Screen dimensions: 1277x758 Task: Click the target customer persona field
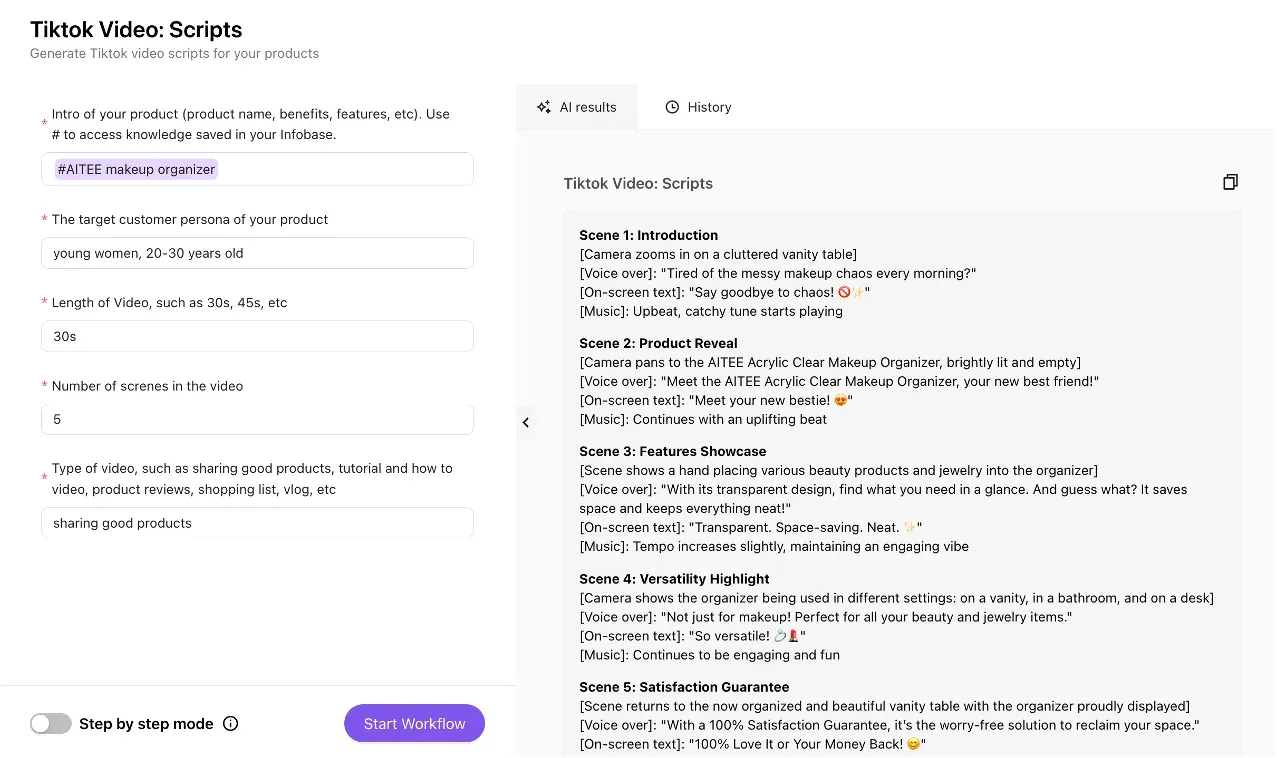coord(257,253)
